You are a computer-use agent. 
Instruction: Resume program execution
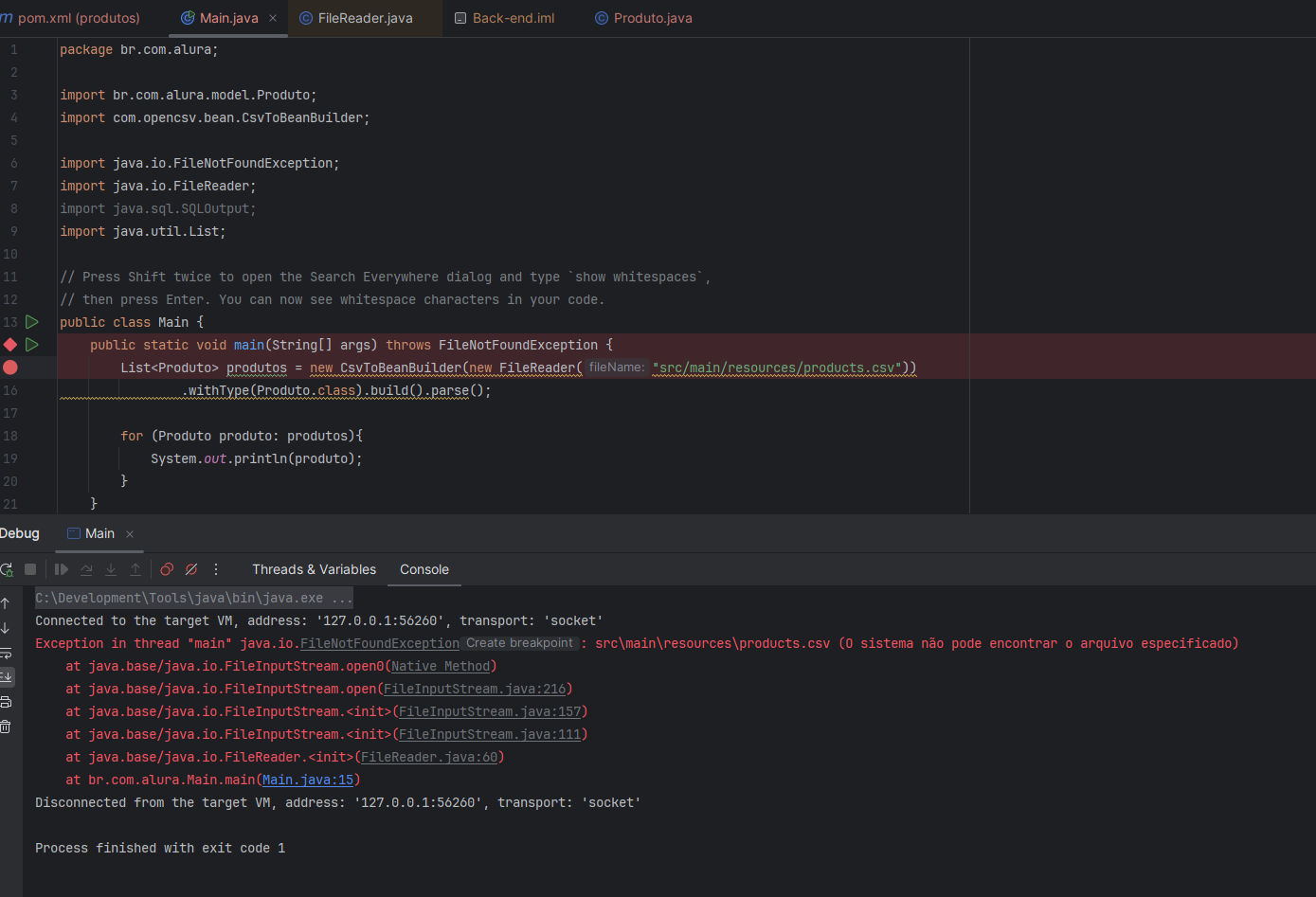pos(62,569)
